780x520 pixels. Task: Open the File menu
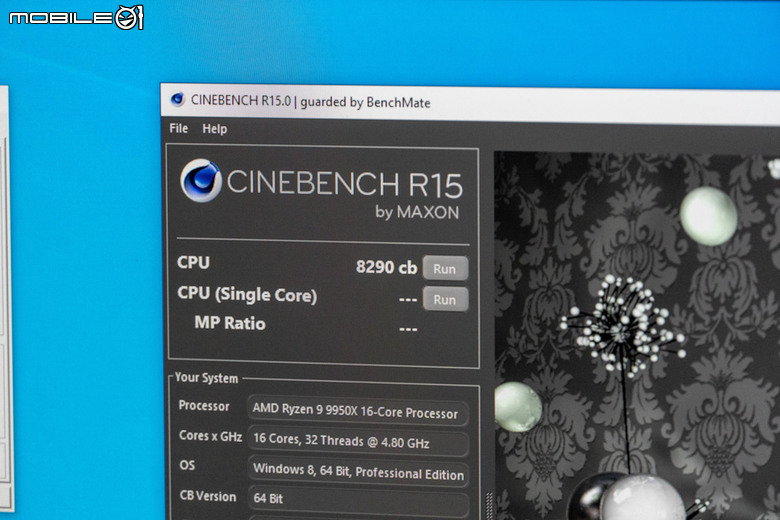click(x=179, y=128)
